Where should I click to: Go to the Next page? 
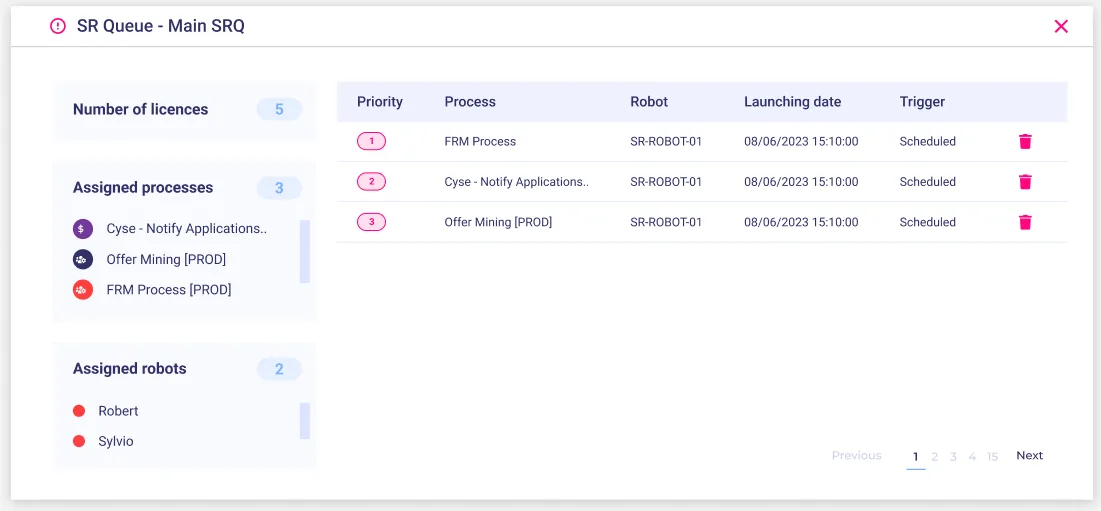1029,456
